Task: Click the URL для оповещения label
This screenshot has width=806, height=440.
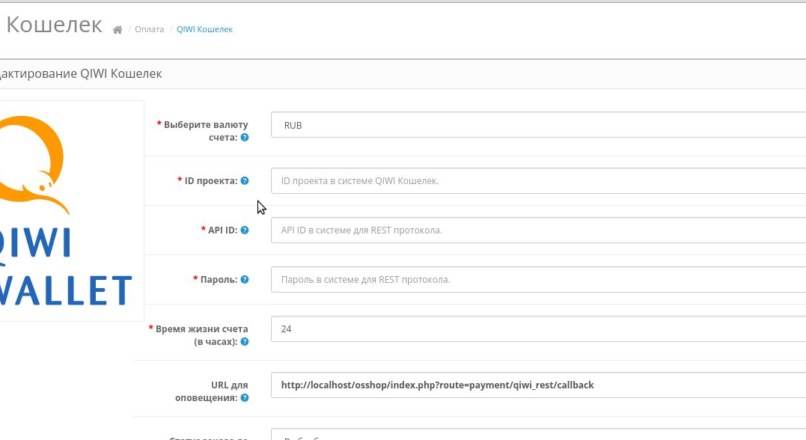Action: tap(211, 391)
